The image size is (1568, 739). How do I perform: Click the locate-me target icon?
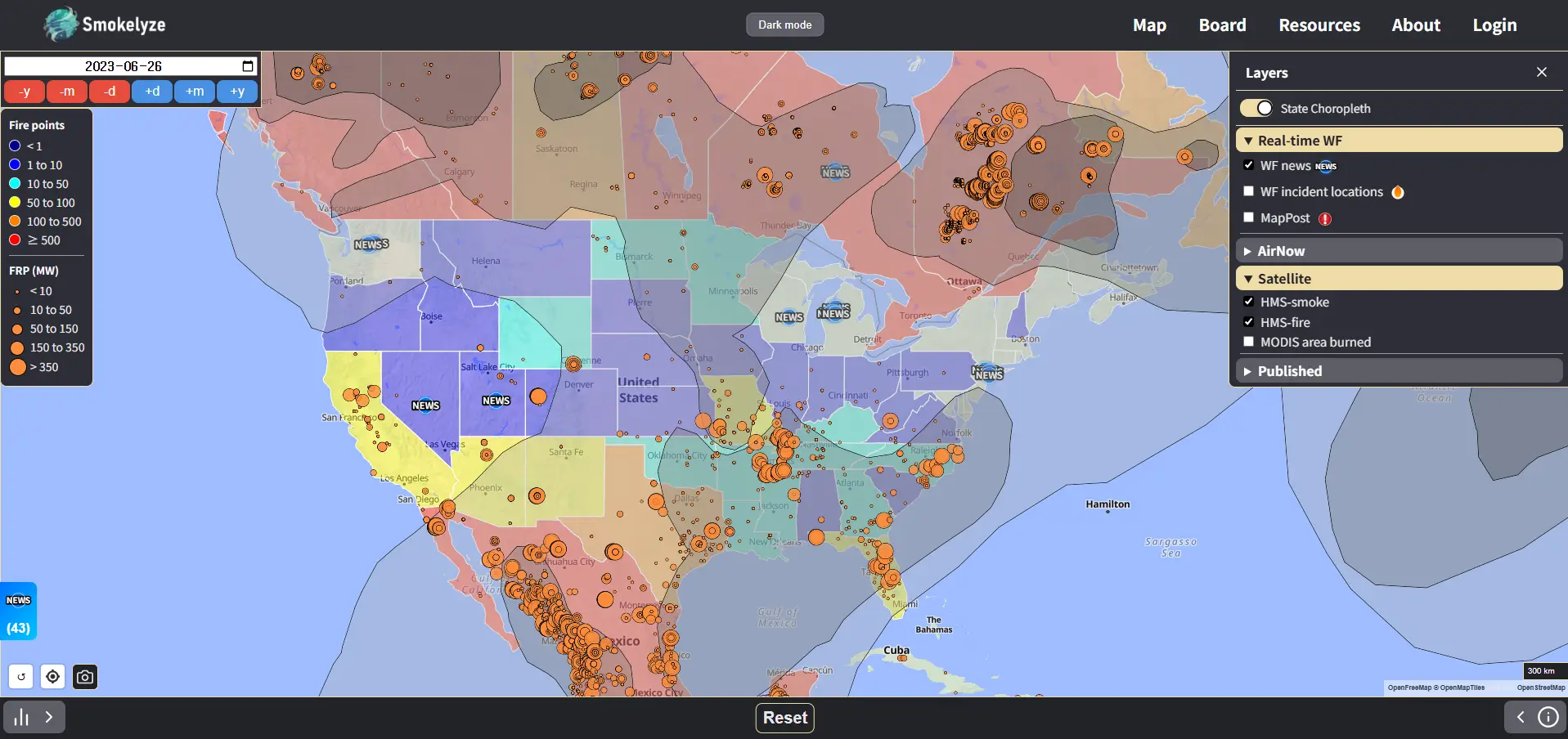coord(53,677)
